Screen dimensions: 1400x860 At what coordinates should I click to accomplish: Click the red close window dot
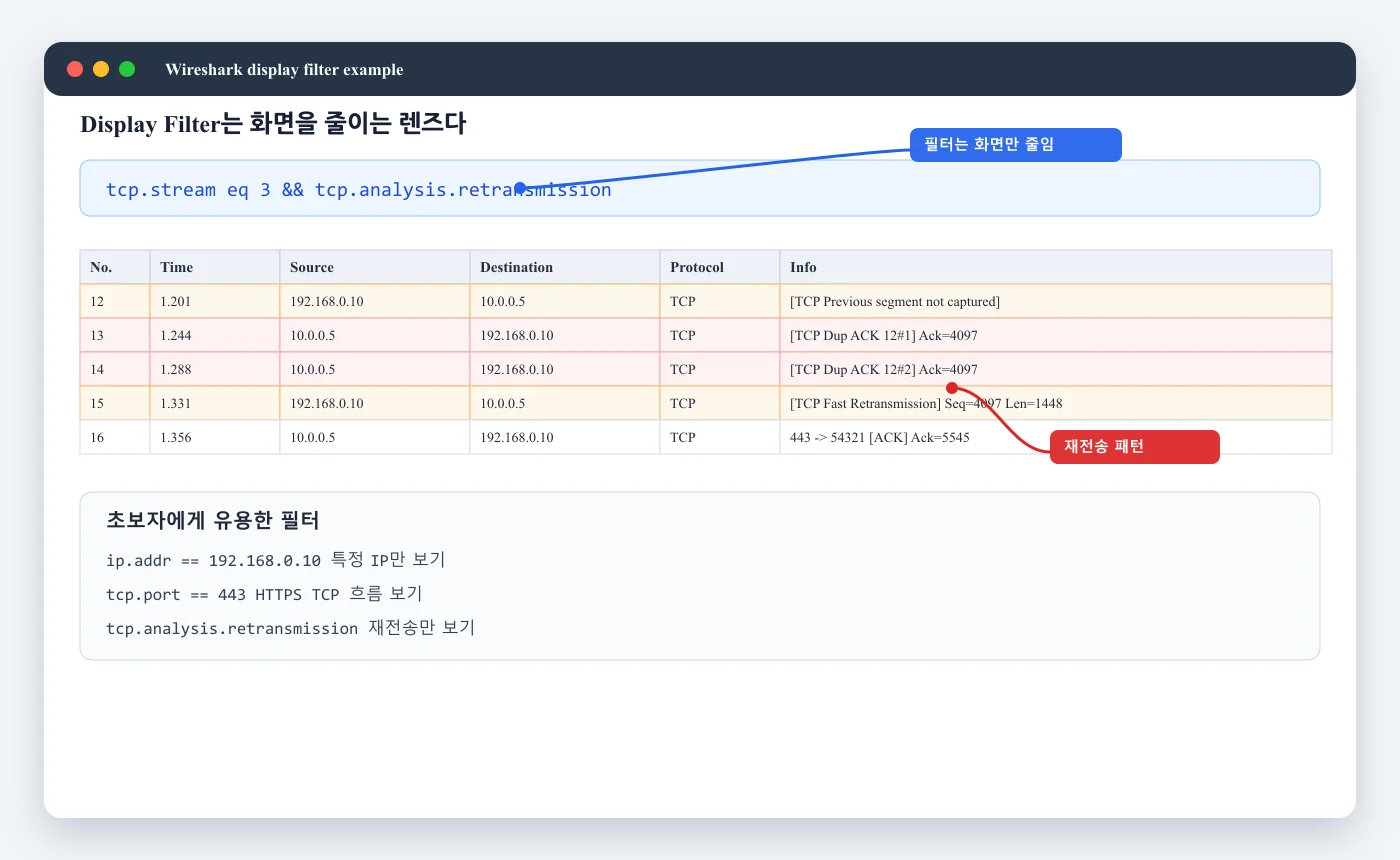(75, 69)
